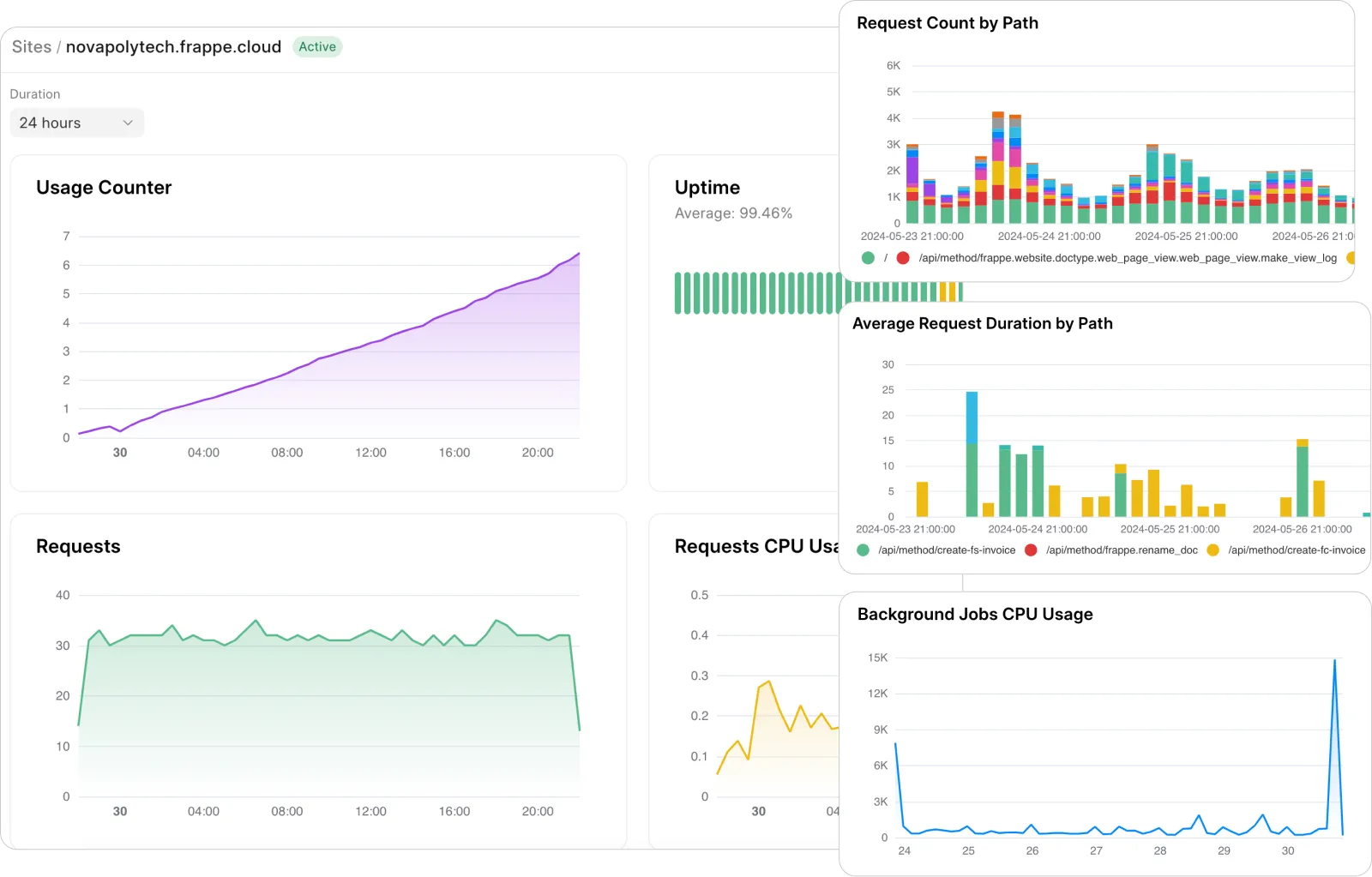Select the green root path legend marker
This screenshot has height=877, width=1372.
[868, 256]
